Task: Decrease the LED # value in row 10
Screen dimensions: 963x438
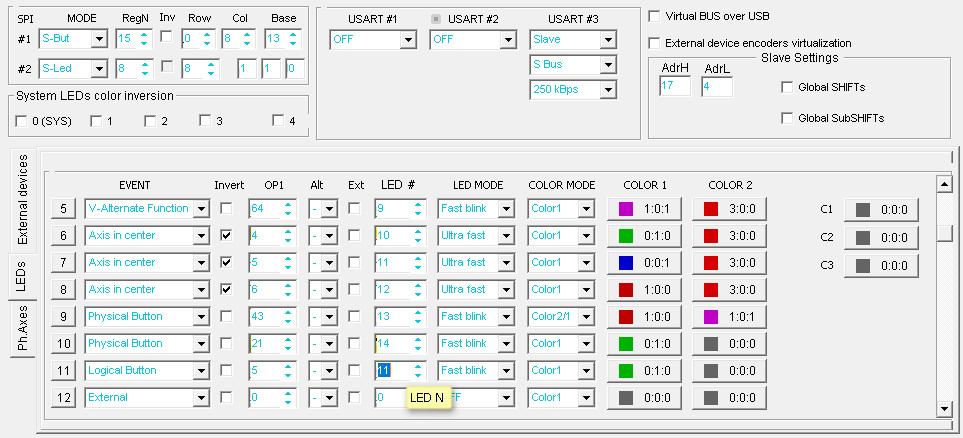Action: pos(417,348)
